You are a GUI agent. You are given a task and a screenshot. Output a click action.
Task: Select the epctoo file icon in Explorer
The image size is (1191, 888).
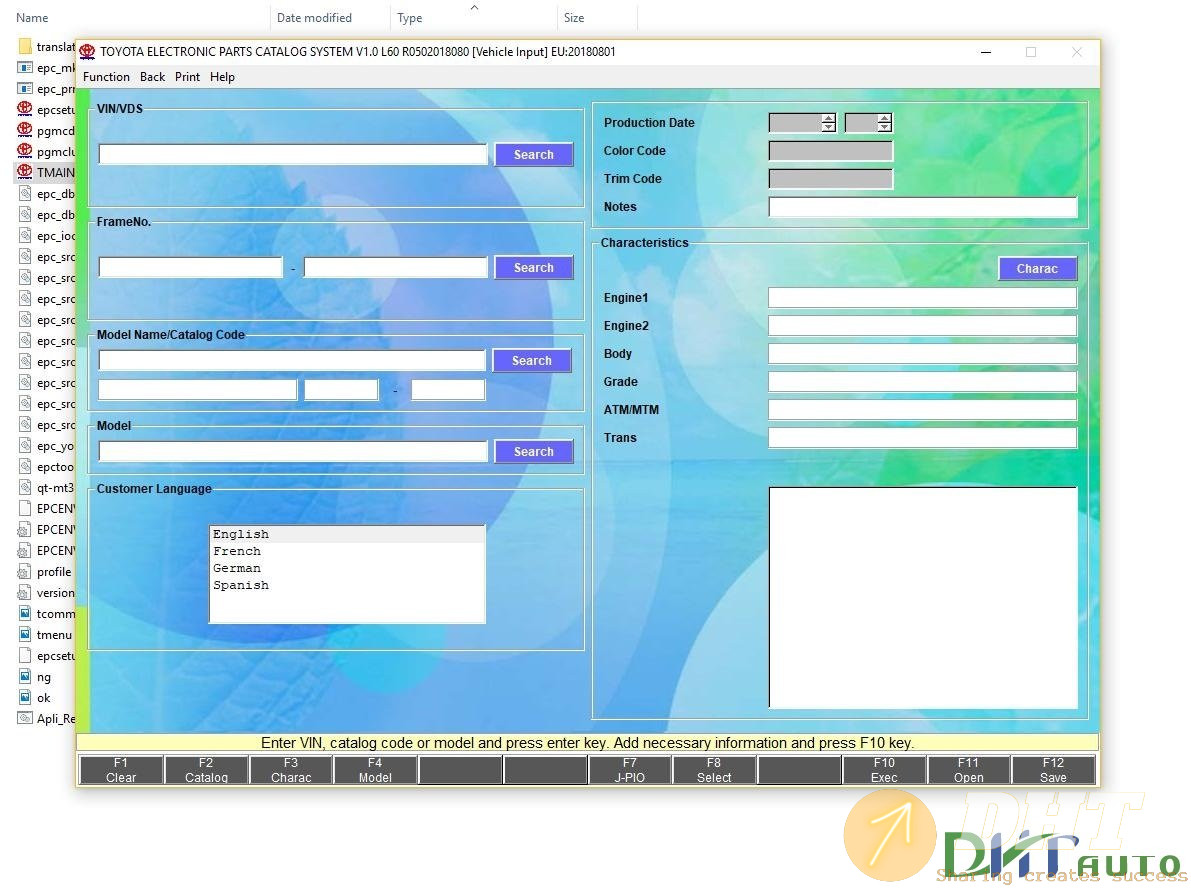(25, 466)
